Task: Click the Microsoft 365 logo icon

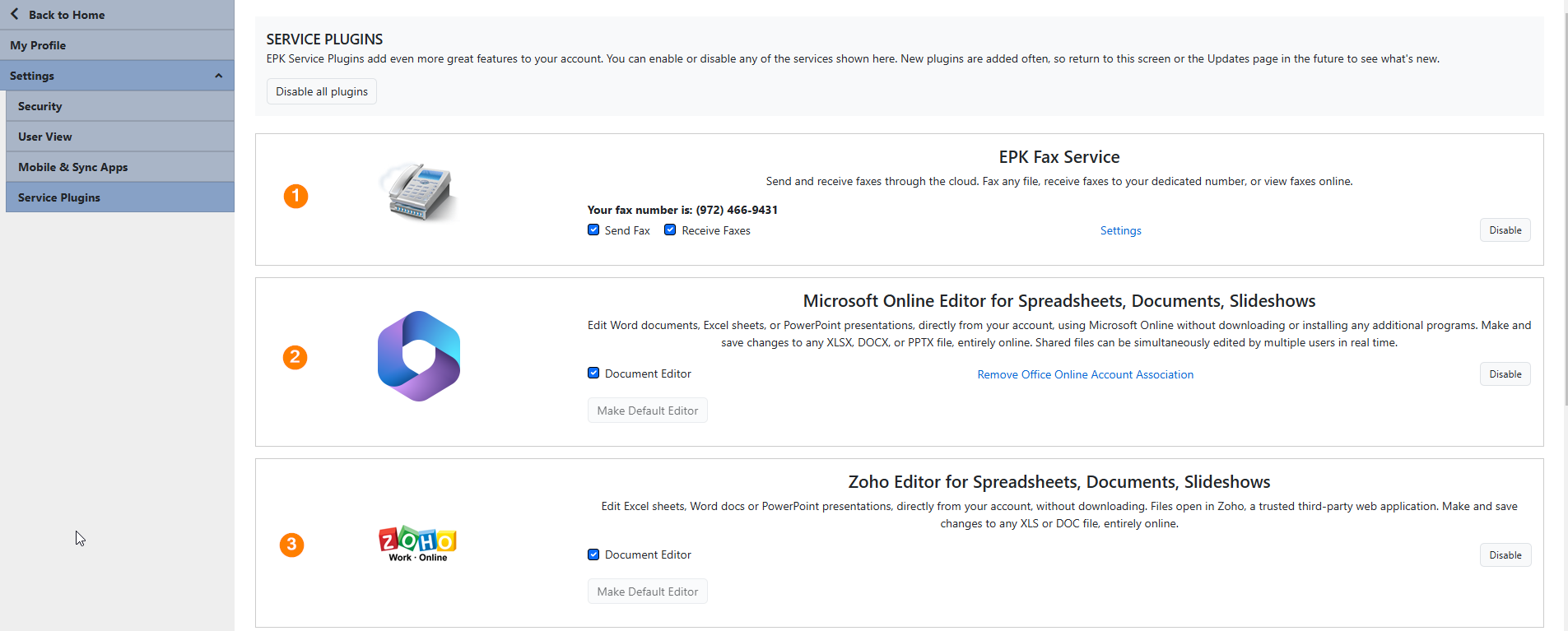Action: (419, 356)
